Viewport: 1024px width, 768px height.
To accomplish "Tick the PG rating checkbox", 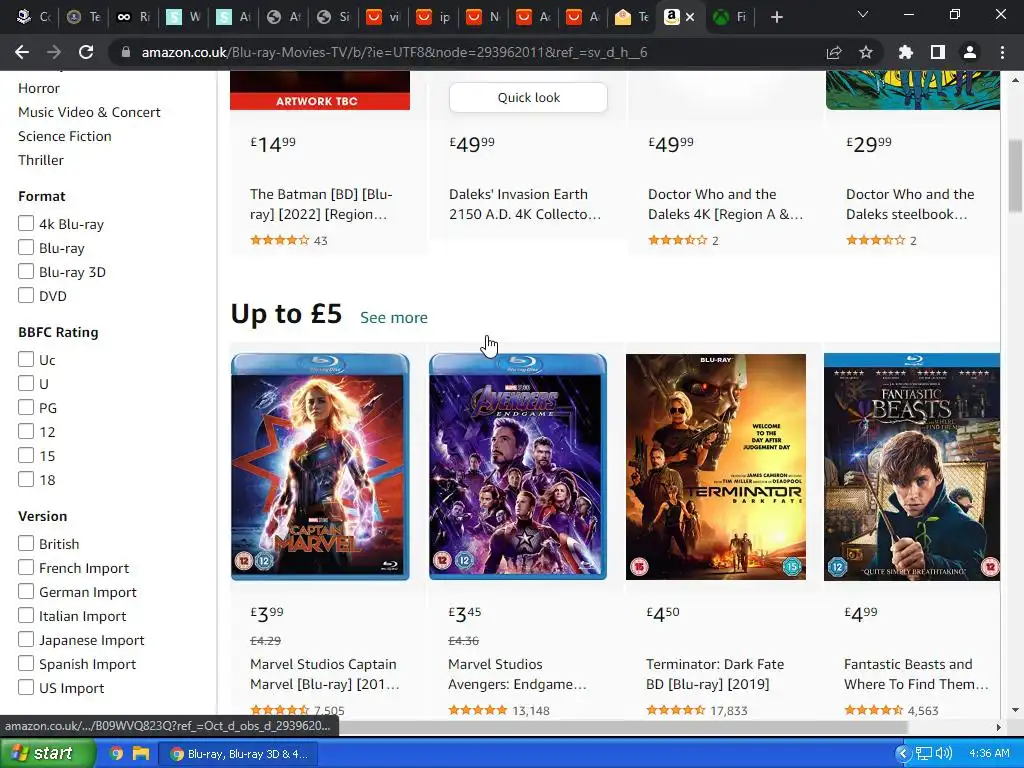I will pos(25,408).
